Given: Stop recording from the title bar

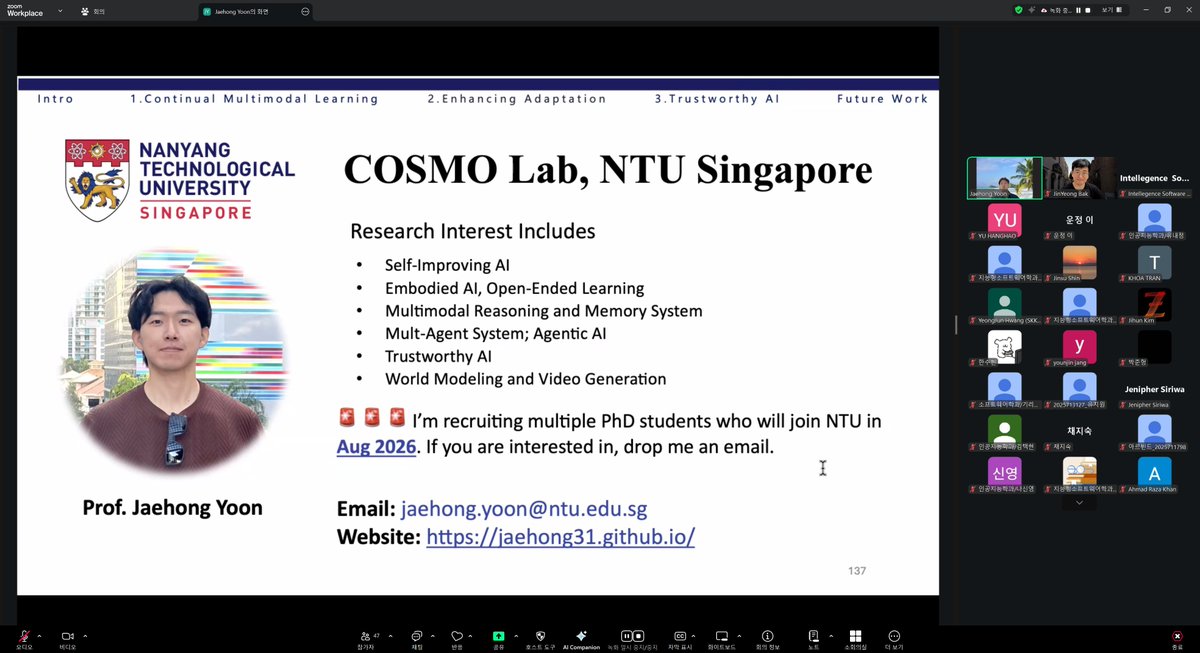Looking at the screenshot, I should tap(1087, 10).
